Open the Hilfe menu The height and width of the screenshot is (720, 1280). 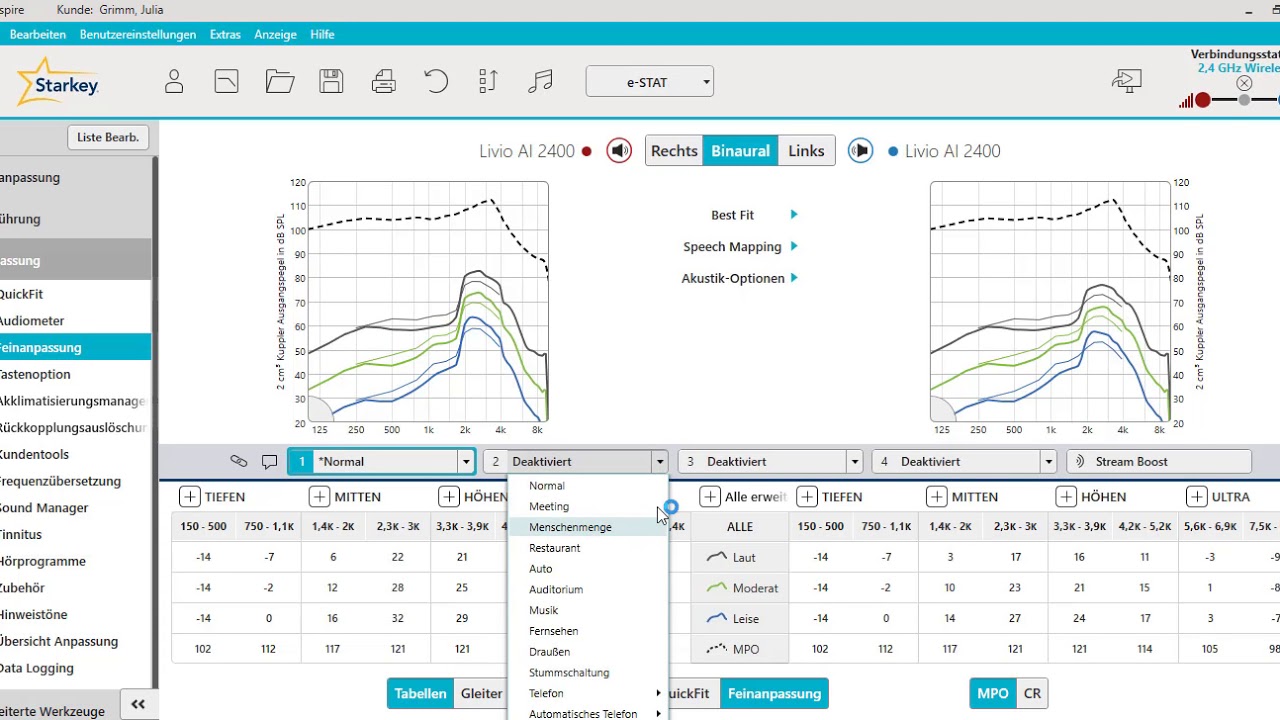tap(322, 34)
